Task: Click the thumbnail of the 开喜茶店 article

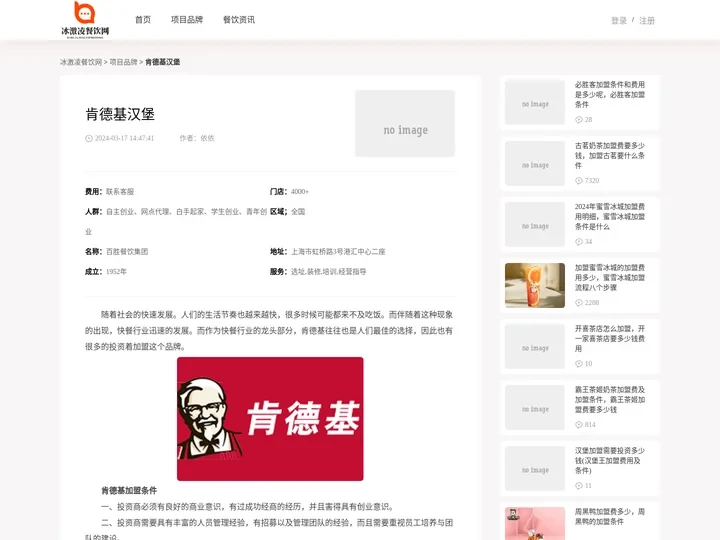Action: 535,346
